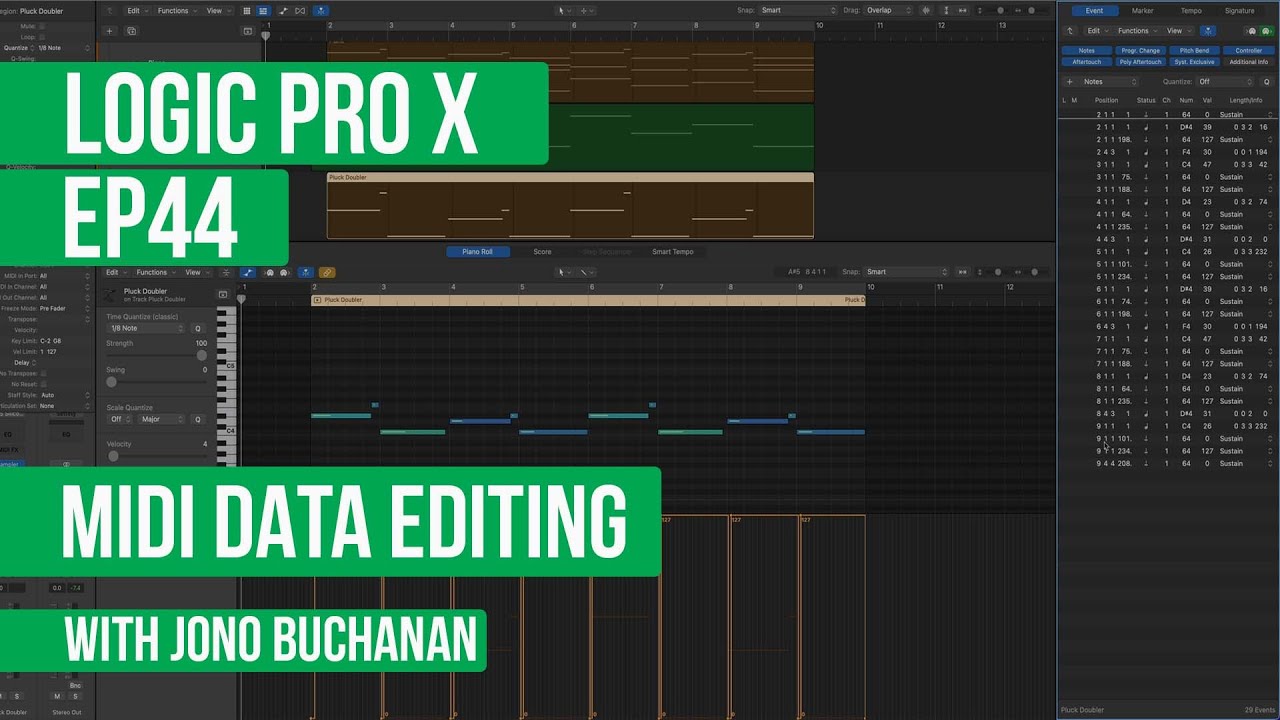Toggle highlighted list view icon in Tracks toolbar
This screenshot has height=720, width=1280.
pos(263,11)
